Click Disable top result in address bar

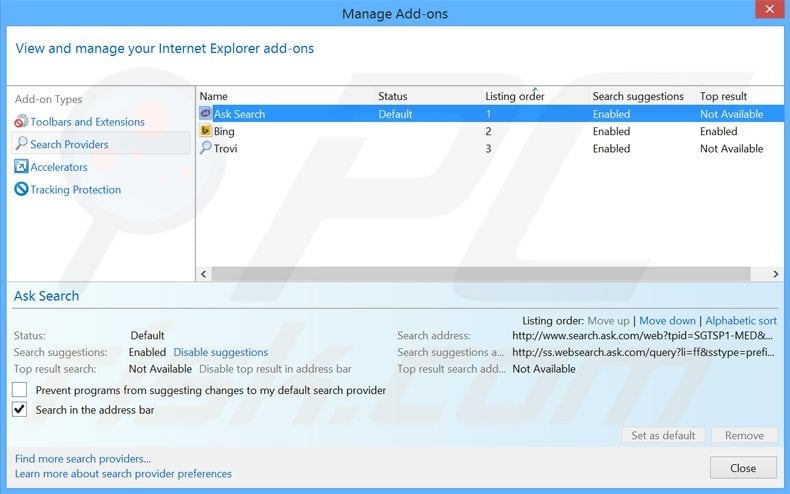point(275,369)
